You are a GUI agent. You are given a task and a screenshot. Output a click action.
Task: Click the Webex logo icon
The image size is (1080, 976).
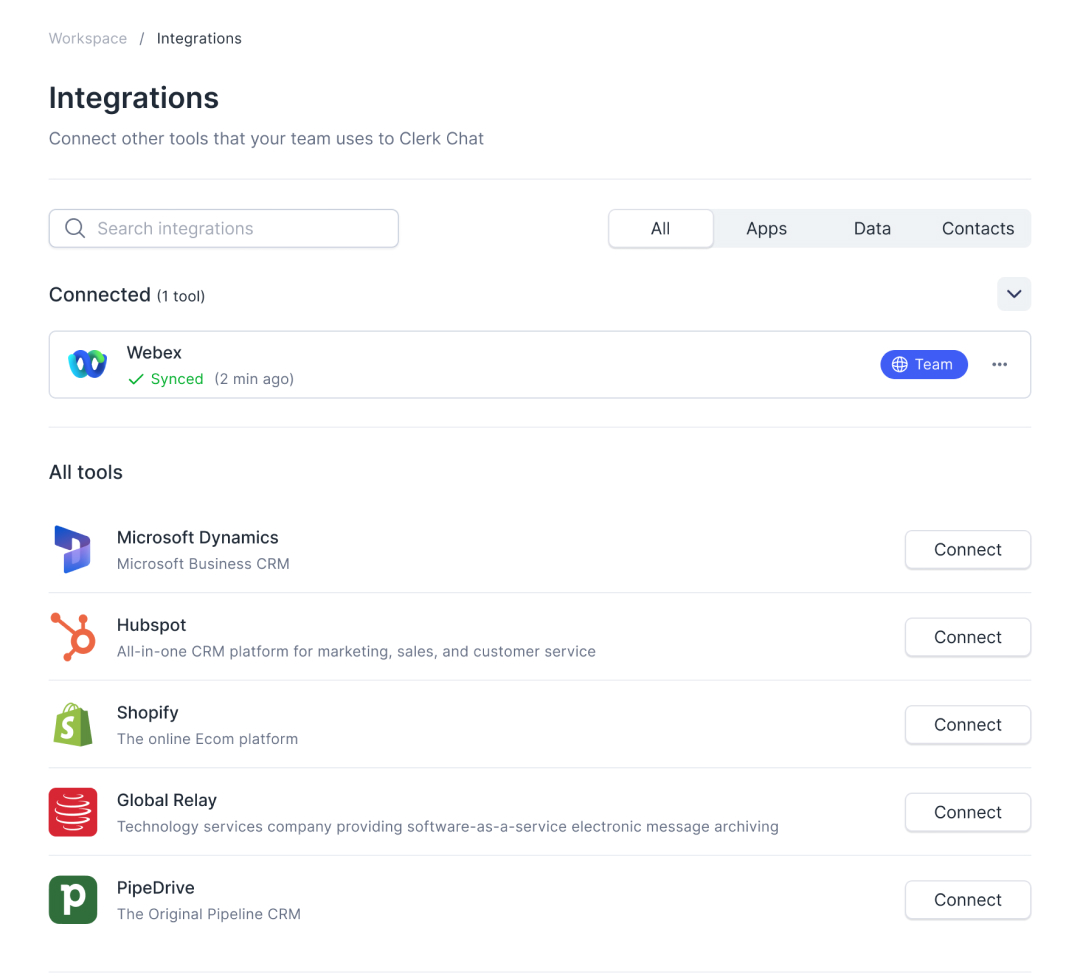[87, 364]
